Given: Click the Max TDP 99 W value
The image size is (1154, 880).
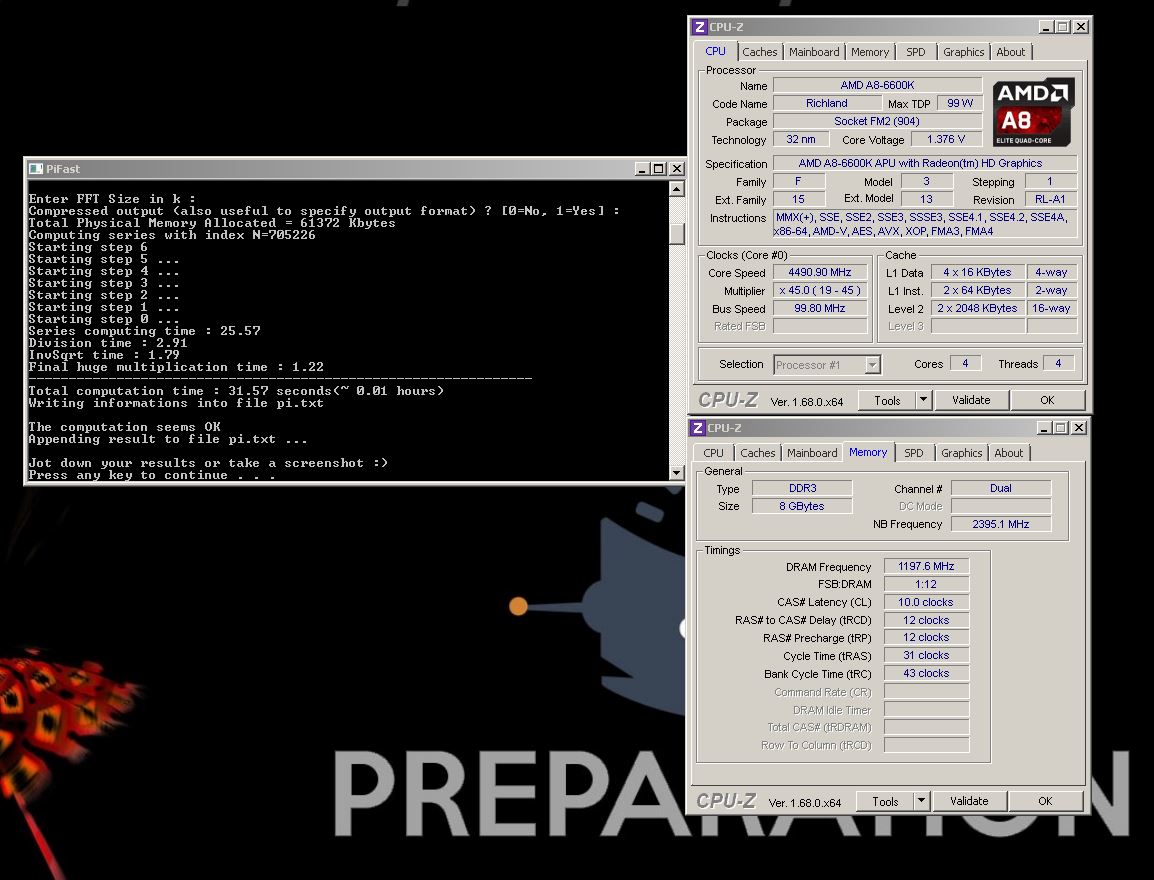Looking at the screenshot, I should pos(960,103).
